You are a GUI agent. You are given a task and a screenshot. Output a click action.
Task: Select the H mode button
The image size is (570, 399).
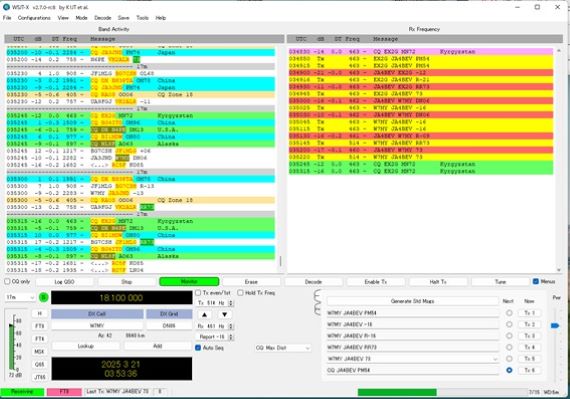(x=40, y=313)
